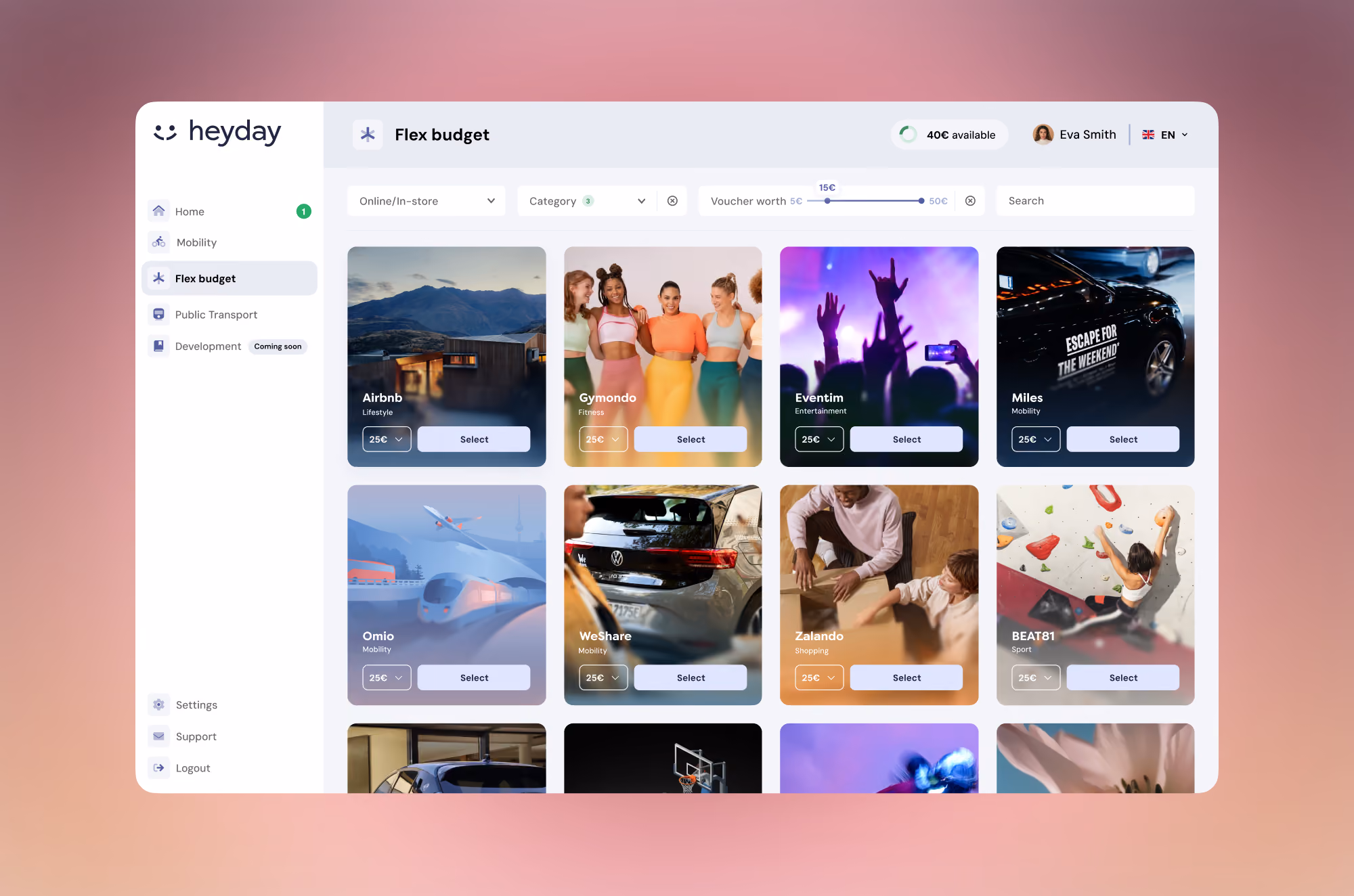Click the Logout arrow icon
Image resolution: width=1354 pixels, height=896 pixels.
(158, 767)
